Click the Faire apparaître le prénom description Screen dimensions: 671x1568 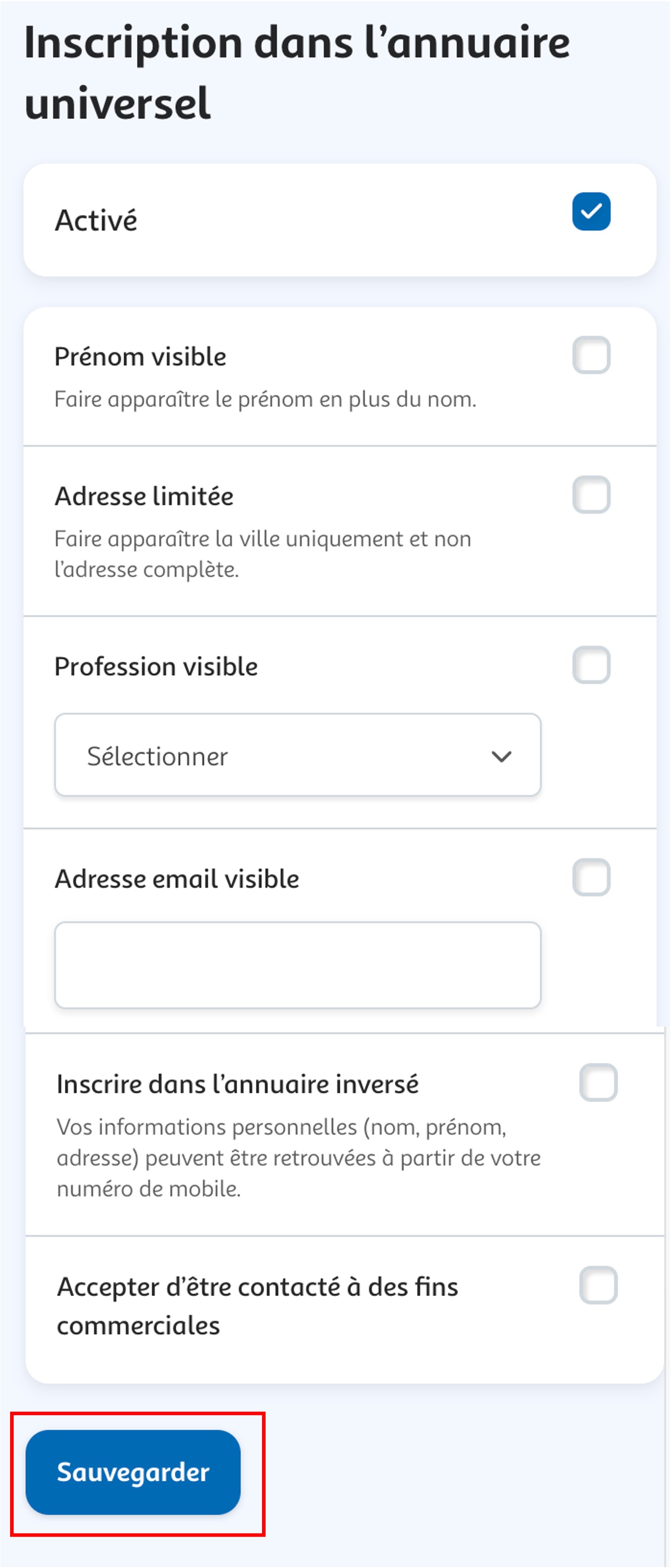[265, 399]
